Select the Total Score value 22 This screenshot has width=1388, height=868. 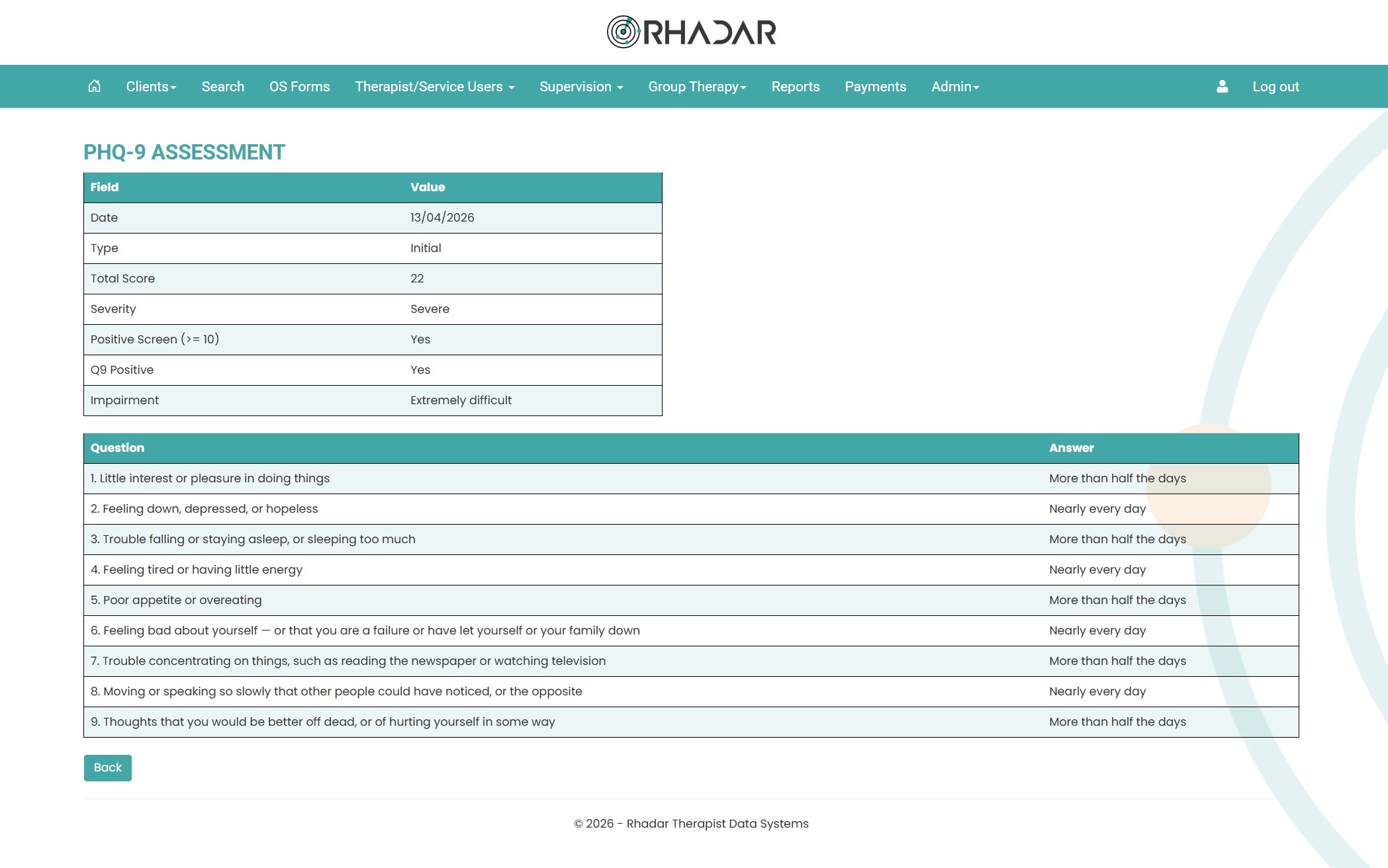[x=417, y=279]
